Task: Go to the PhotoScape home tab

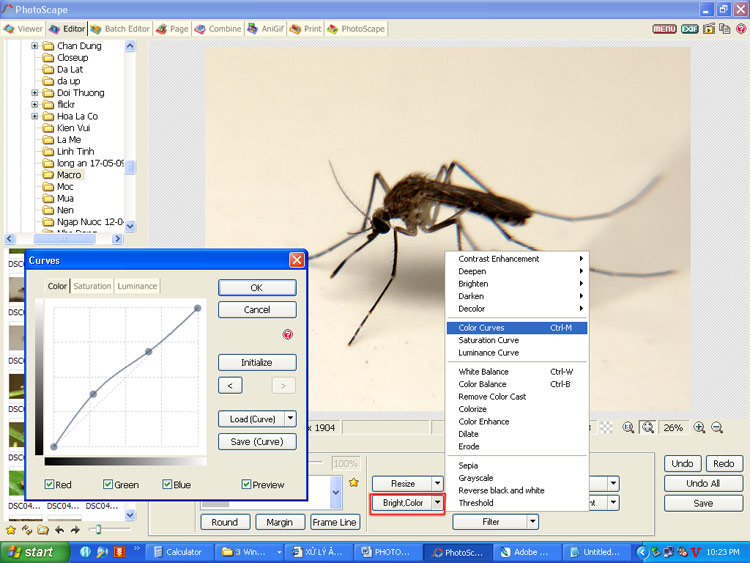Action: click(x=356, y=29)
